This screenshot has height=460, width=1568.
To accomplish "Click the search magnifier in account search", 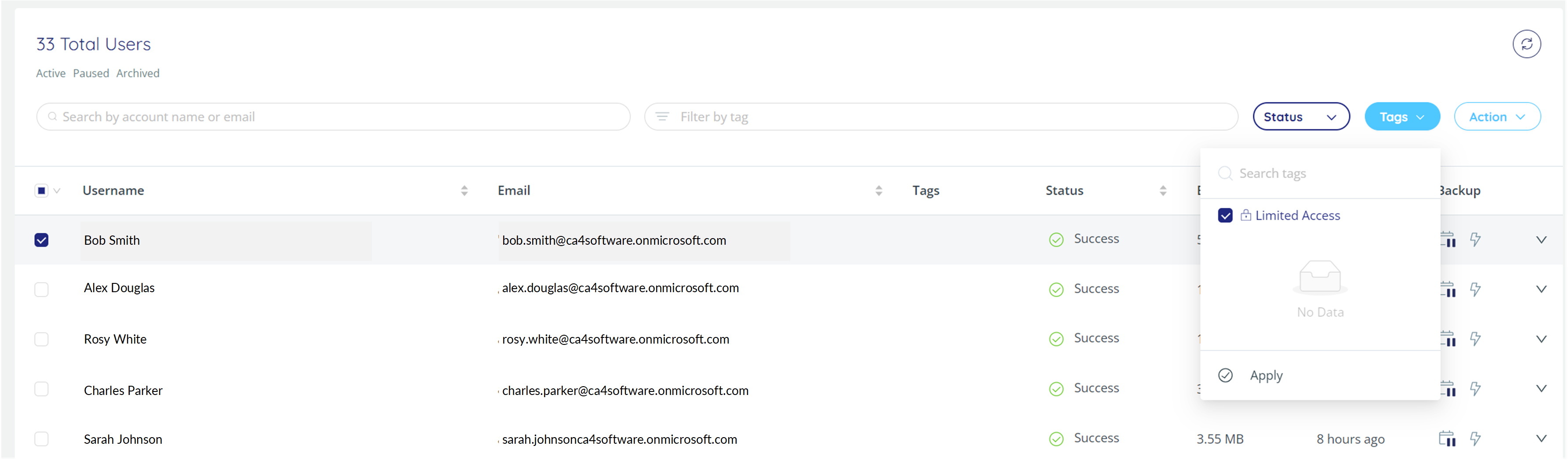I will click(x=52, y=116).
